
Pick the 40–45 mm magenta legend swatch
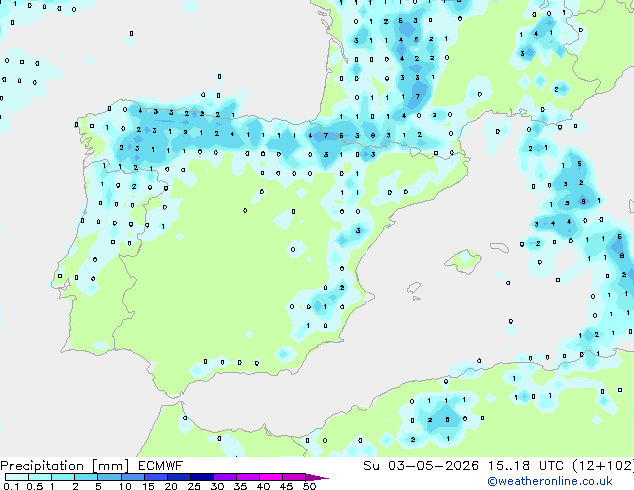(x=271, y=477)
